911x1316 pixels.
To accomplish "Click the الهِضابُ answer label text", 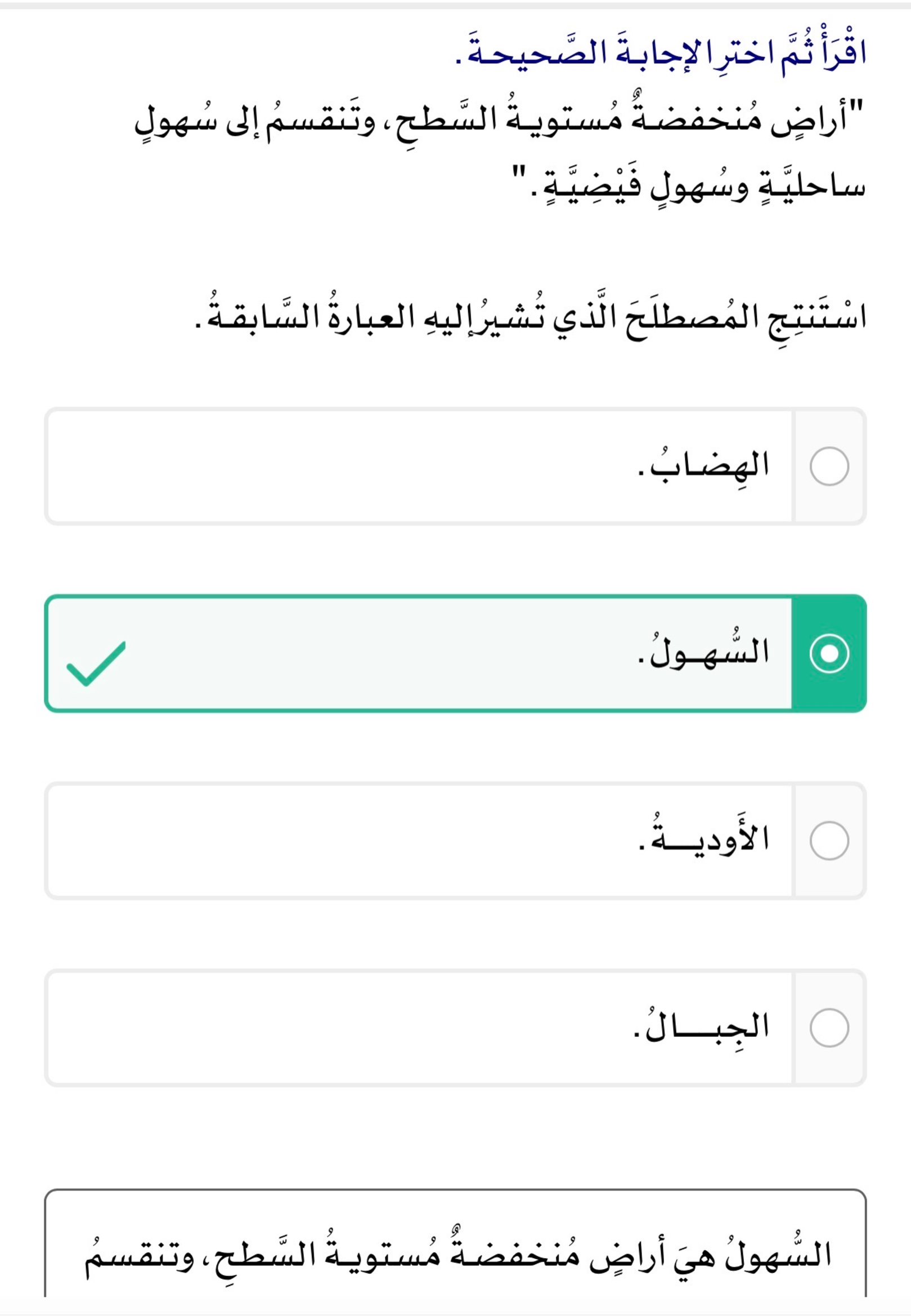I will (x=704, y=465).
